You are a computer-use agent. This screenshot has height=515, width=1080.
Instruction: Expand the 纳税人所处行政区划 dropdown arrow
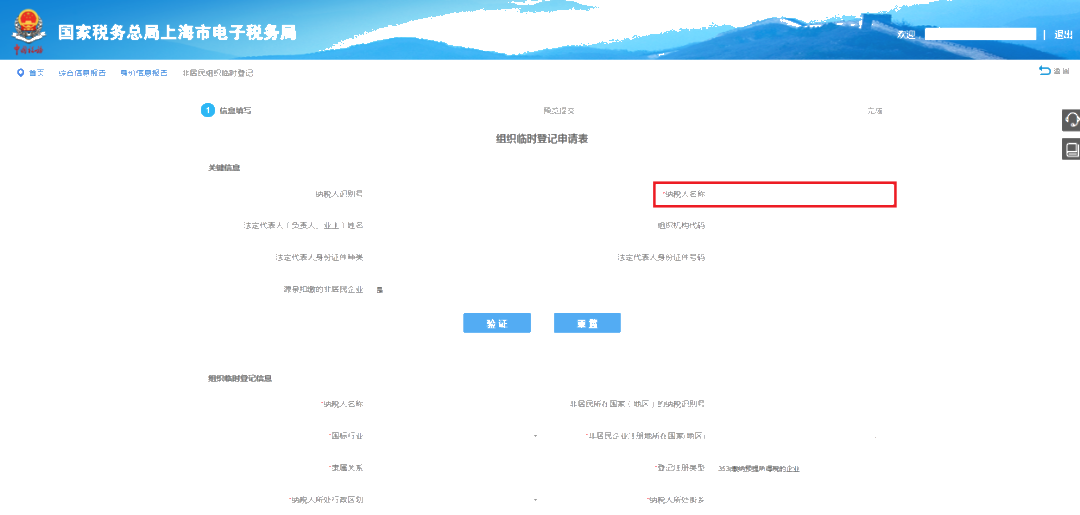coord(535,499)
